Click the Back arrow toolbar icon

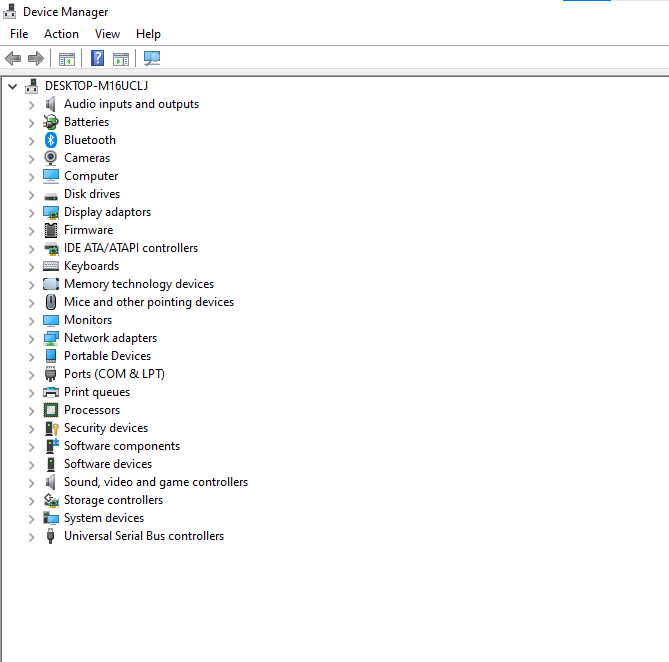click(x=13, y=59)
